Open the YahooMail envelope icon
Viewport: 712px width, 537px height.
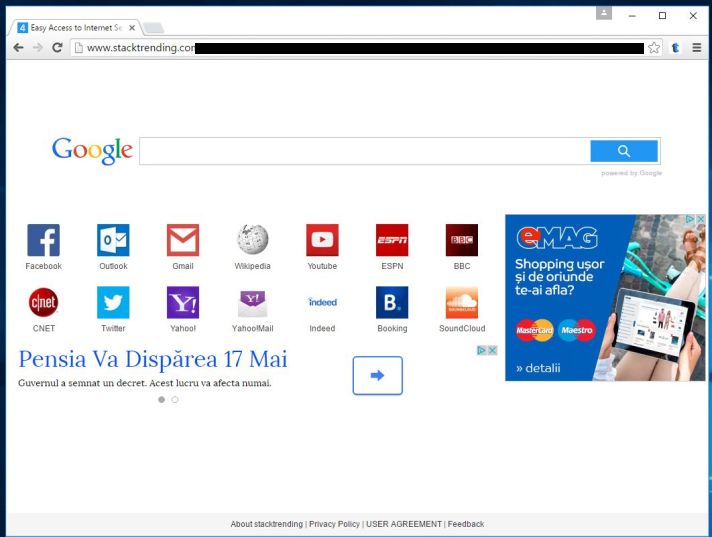(252, 302)
